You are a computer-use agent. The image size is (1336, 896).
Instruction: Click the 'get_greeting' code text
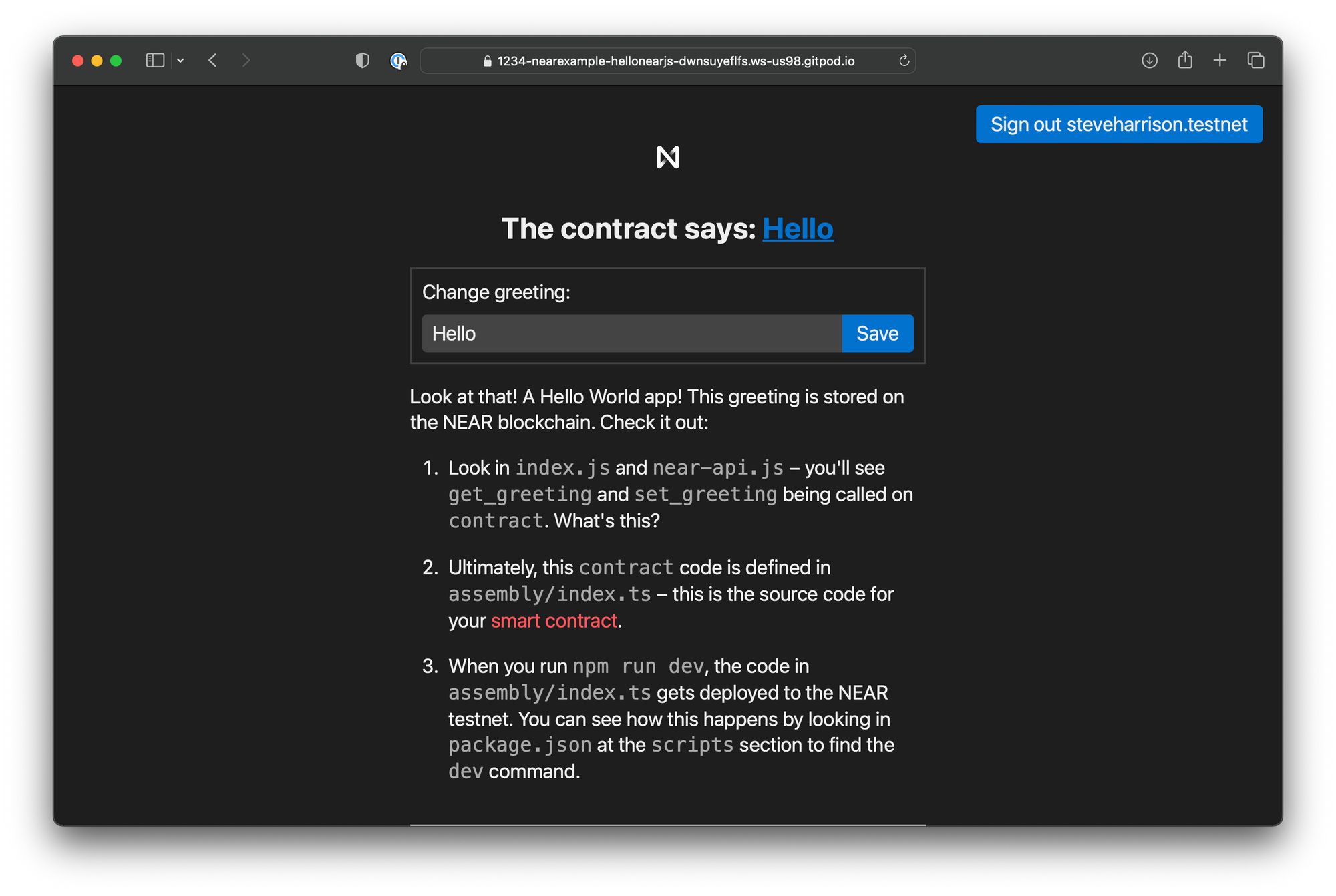[x=520, y=495]
